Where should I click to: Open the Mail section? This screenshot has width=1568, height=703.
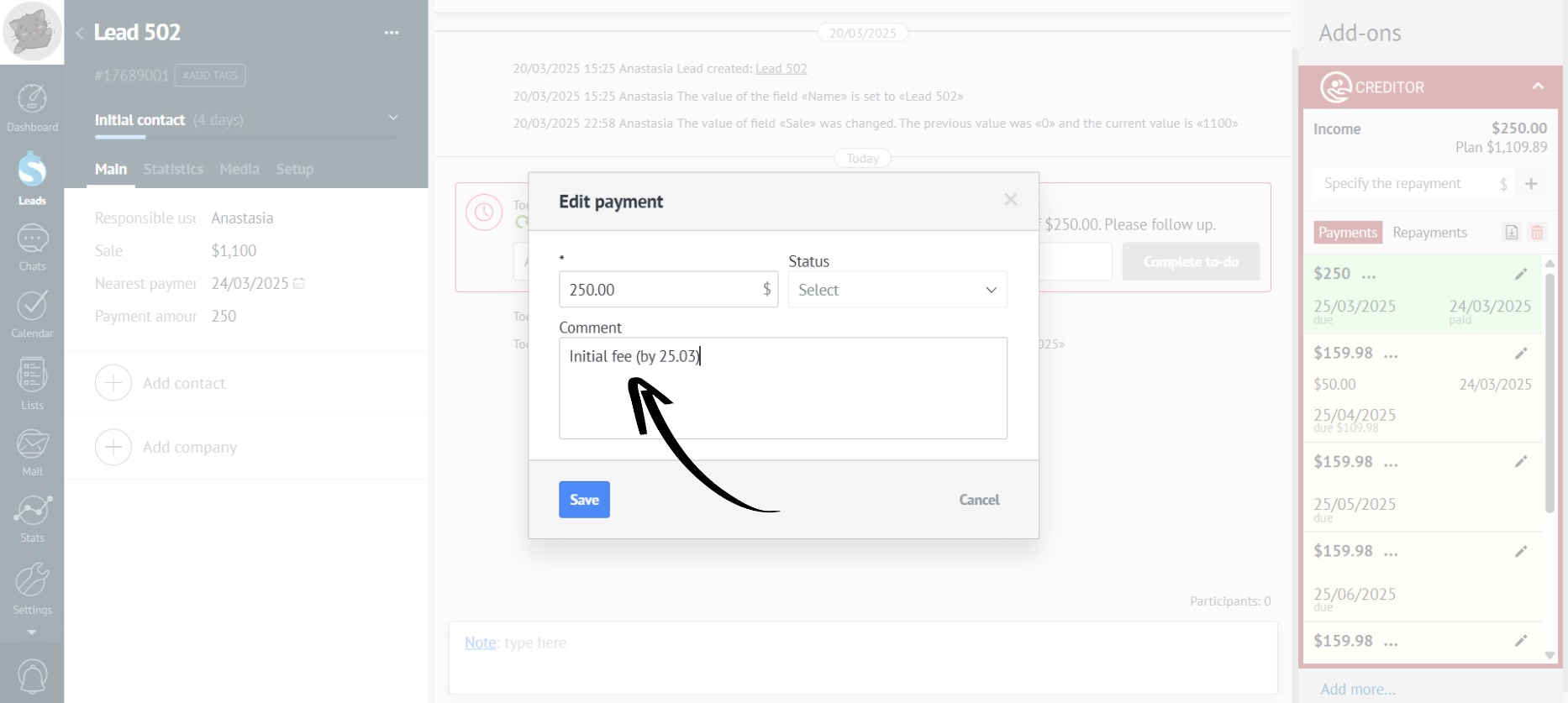click(x=32, y=453)
